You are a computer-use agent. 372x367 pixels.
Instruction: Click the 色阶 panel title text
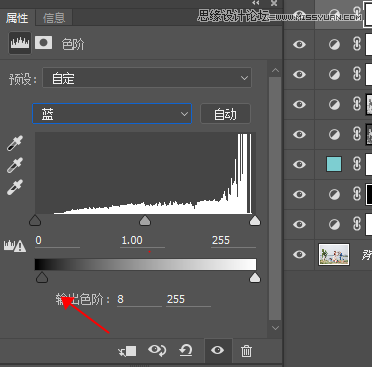[73, 44]
